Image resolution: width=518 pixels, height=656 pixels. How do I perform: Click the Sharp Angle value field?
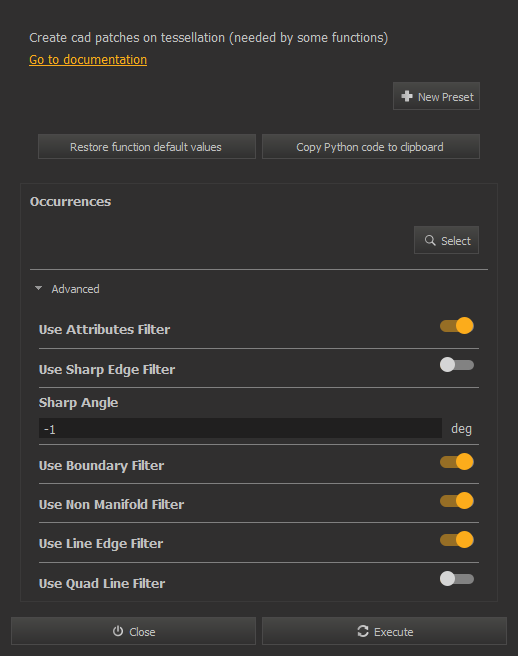(240, 428)
